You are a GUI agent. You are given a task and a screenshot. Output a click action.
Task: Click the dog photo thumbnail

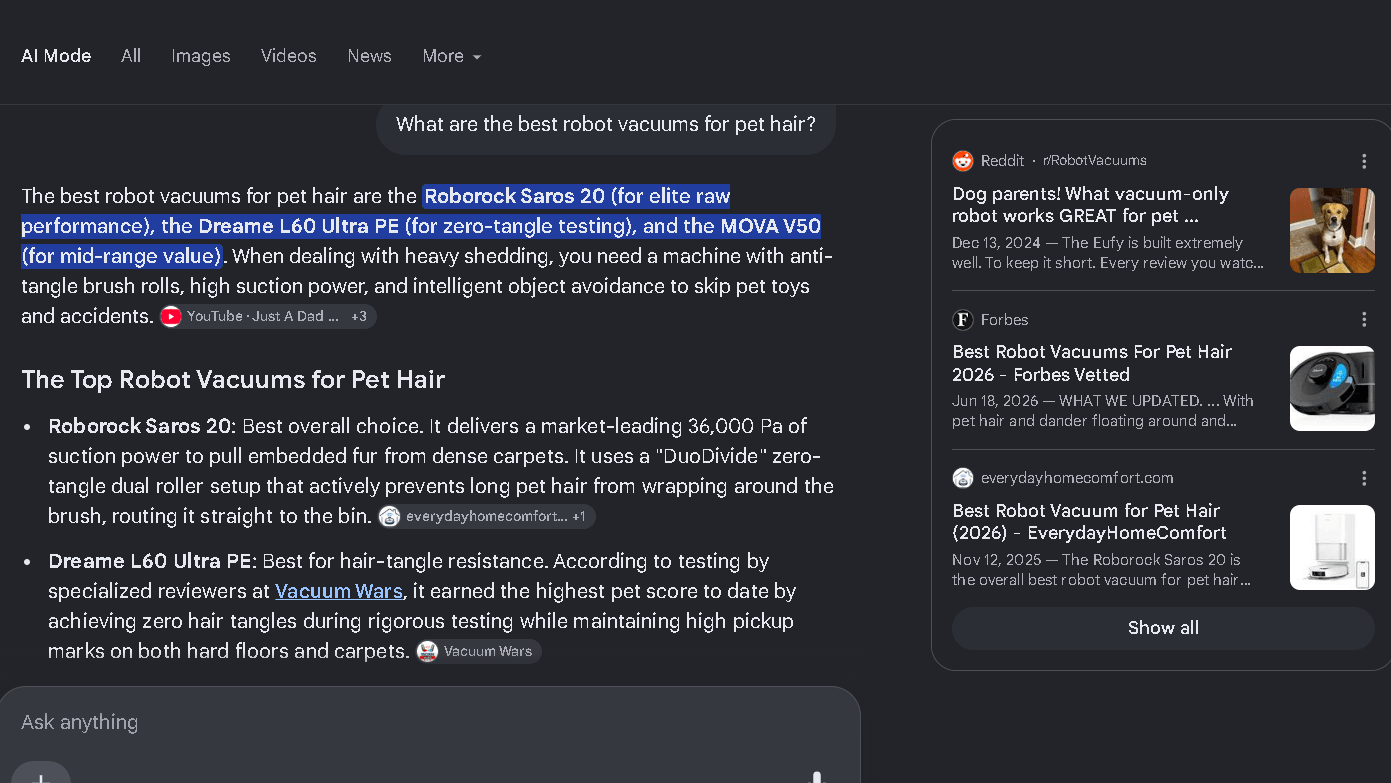[1332, 230]
